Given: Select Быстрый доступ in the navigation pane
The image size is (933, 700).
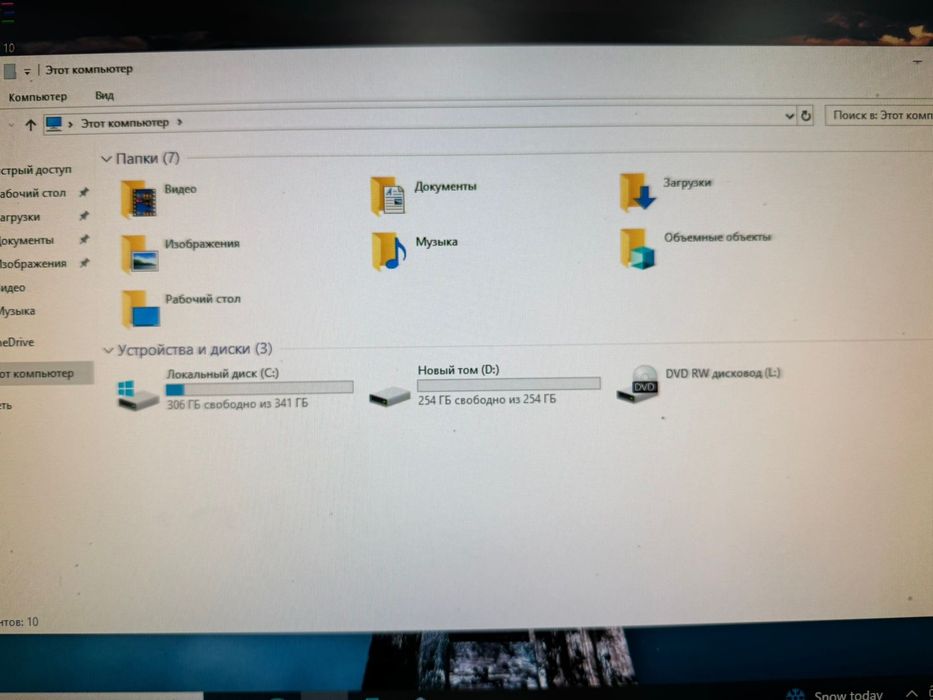Looking at the screenshot, I should click(36, 170).
